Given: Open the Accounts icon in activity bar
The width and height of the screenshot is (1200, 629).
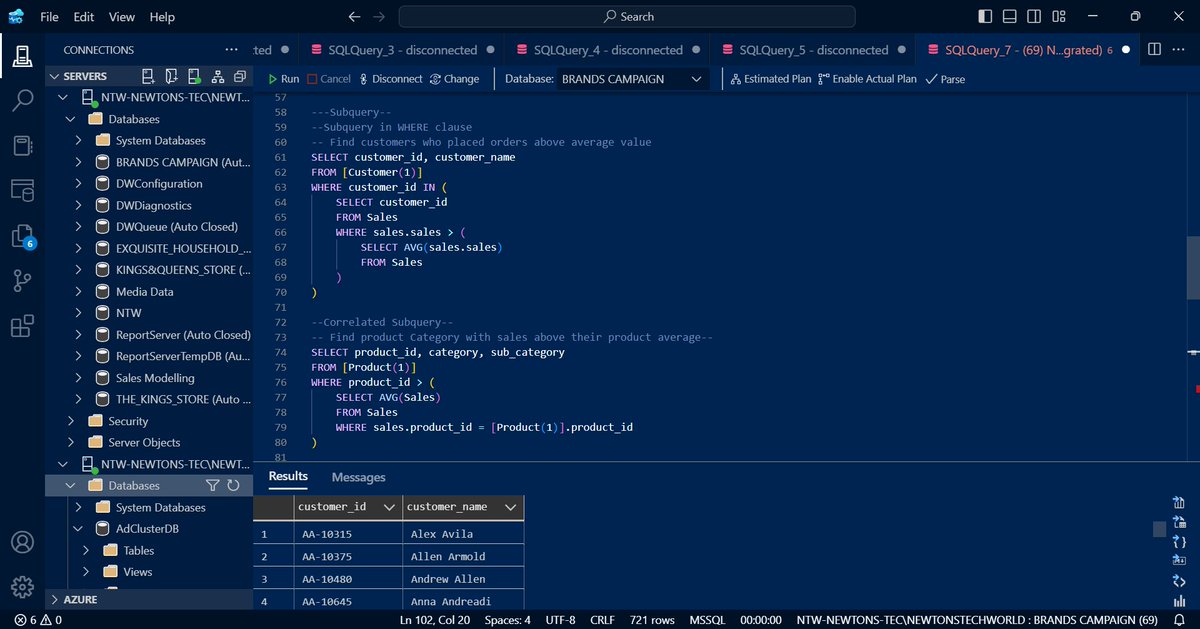Looking at the screenshot, I should click(22, 542).
